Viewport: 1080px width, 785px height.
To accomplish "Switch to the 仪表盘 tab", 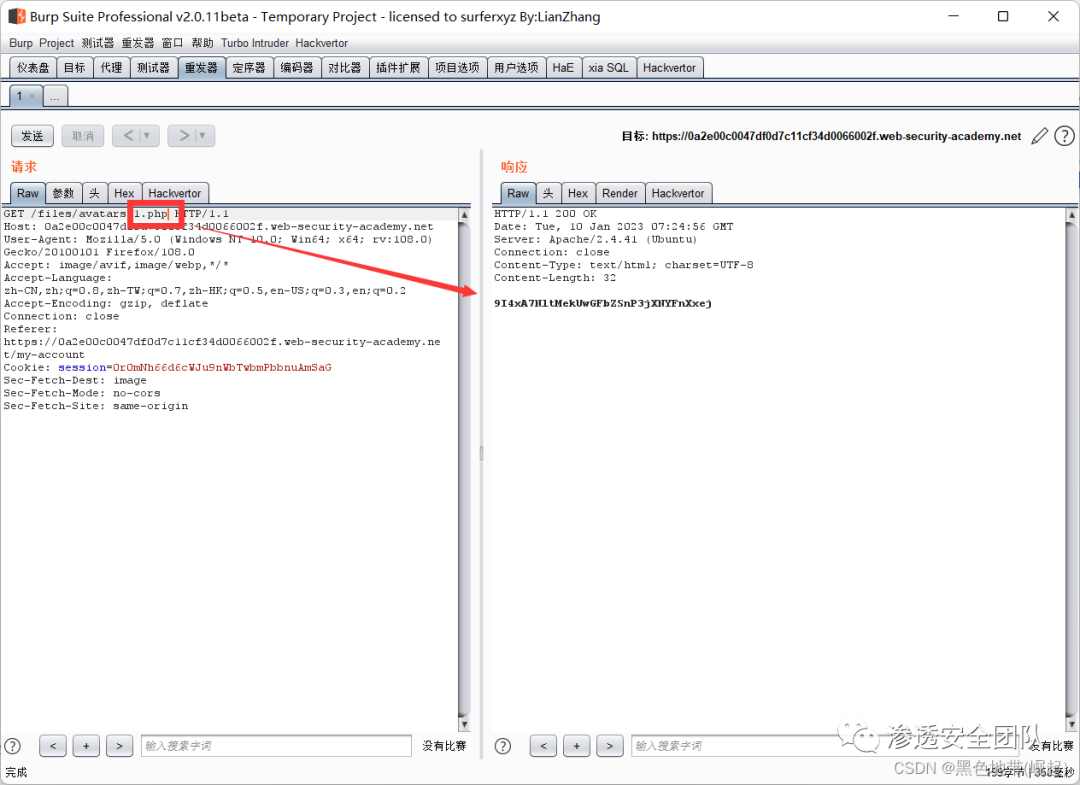I will pos(33,67).
